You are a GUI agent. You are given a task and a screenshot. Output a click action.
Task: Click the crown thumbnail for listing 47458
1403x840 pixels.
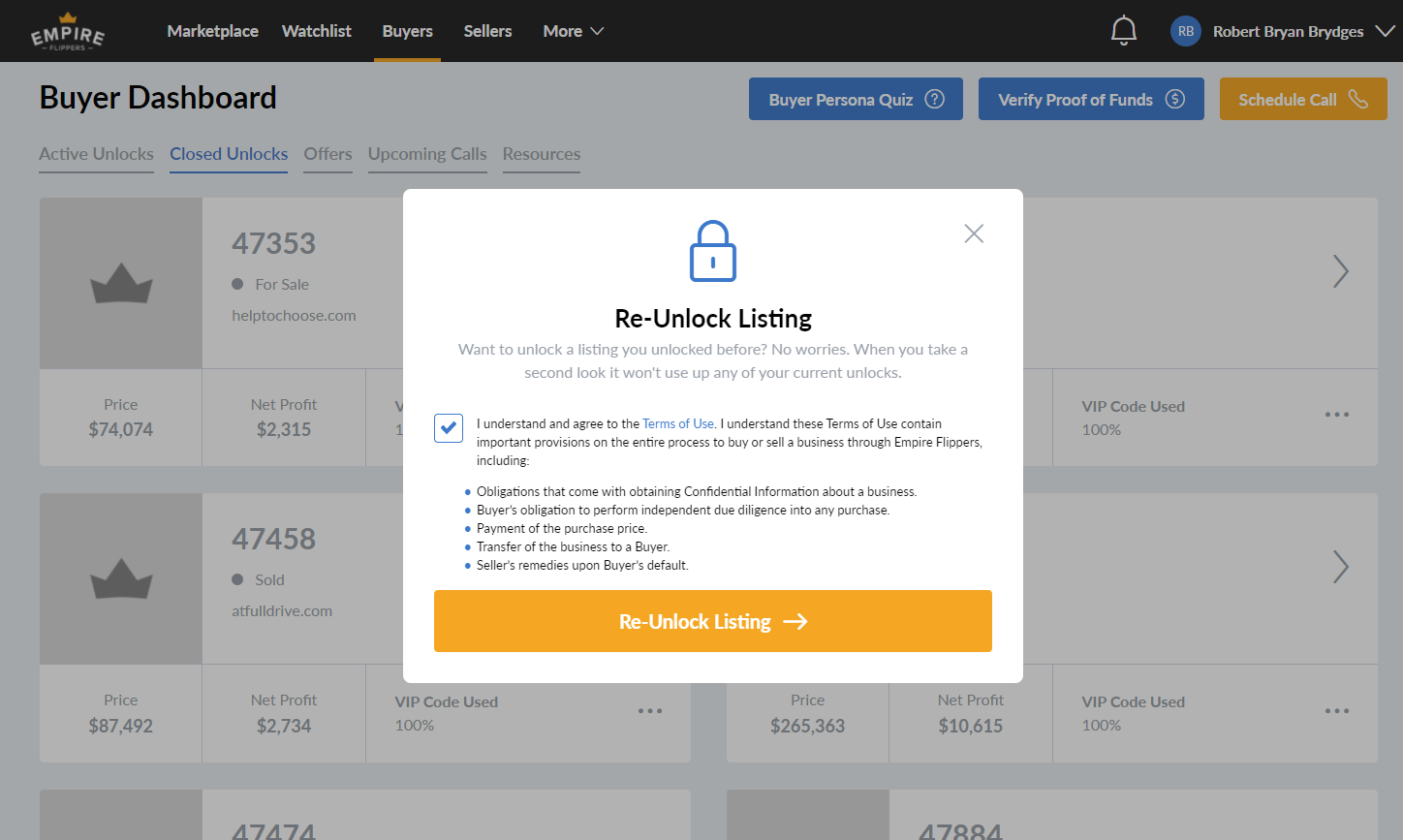point(121,579)
